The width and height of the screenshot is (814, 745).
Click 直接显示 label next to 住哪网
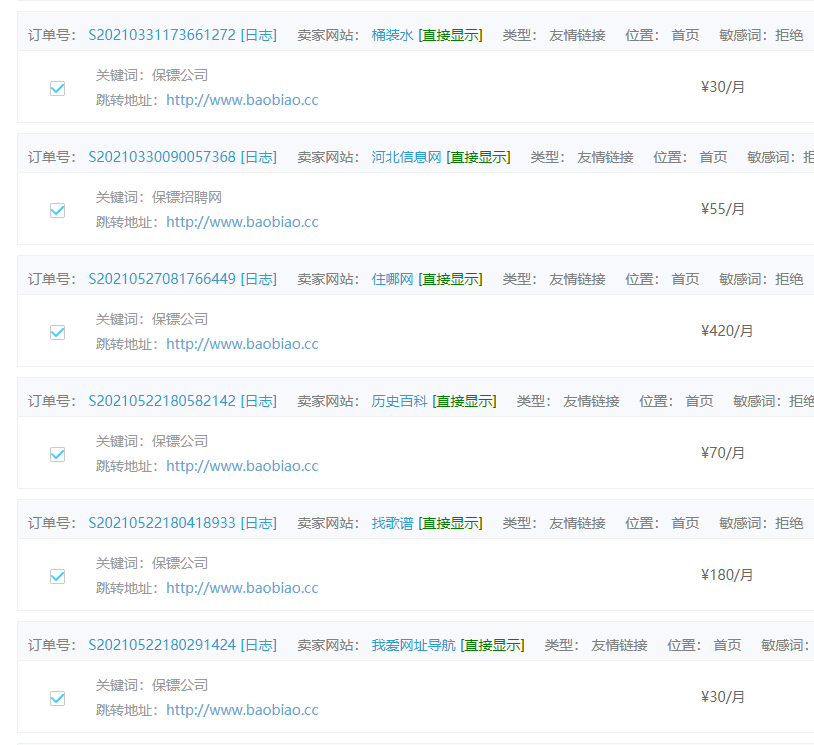(450, 279)
